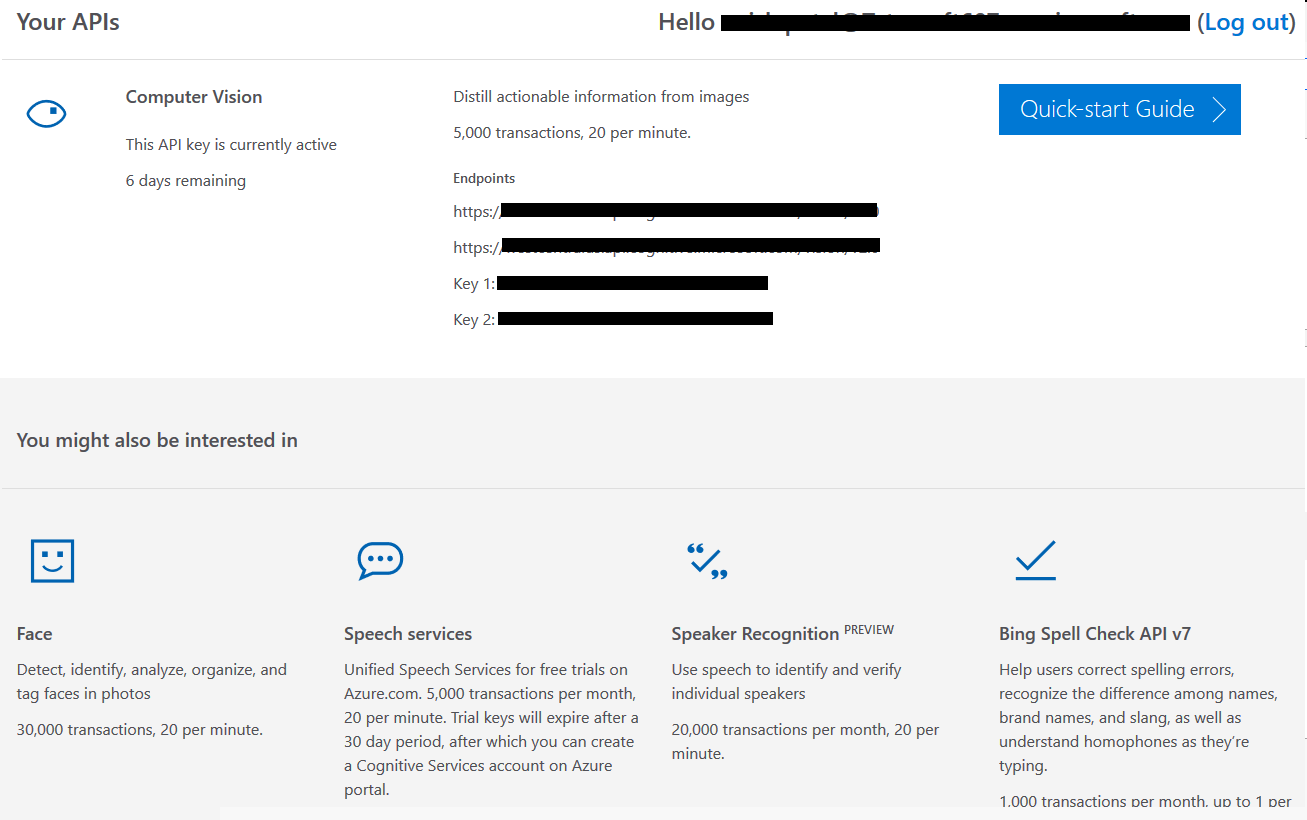Screen dimensions: 1307x820
Task: Open the Speech services heading
Action: click(408, 634)
